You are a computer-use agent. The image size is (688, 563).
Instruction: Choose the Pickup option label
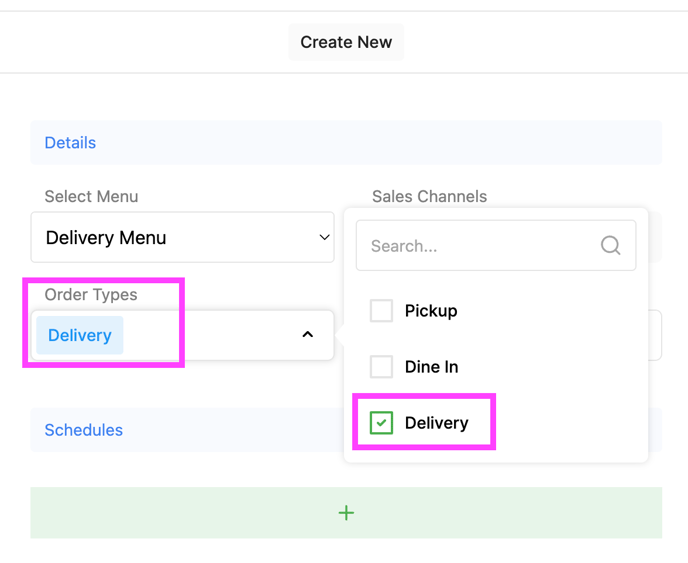click(x=431, y=311)
